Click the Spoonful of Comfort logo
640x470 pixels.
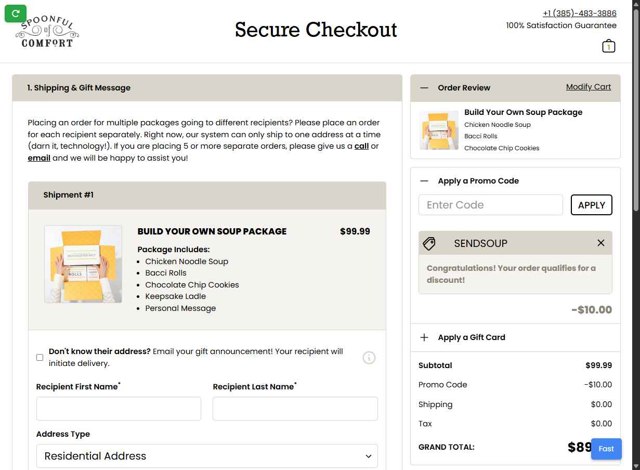(x=47, y=29)
